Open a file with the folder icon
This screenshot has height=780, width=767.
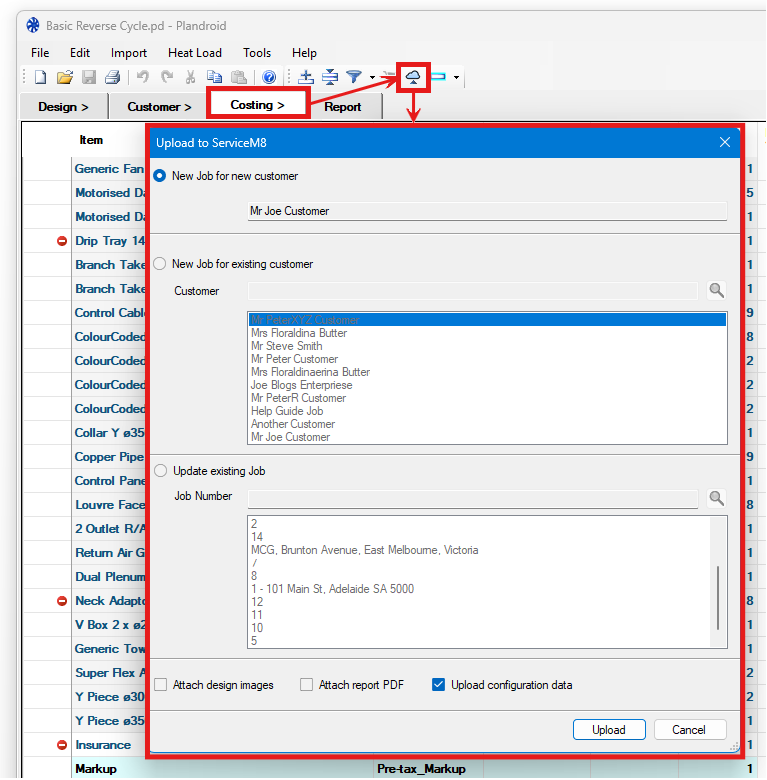click(x=65, y=77)
